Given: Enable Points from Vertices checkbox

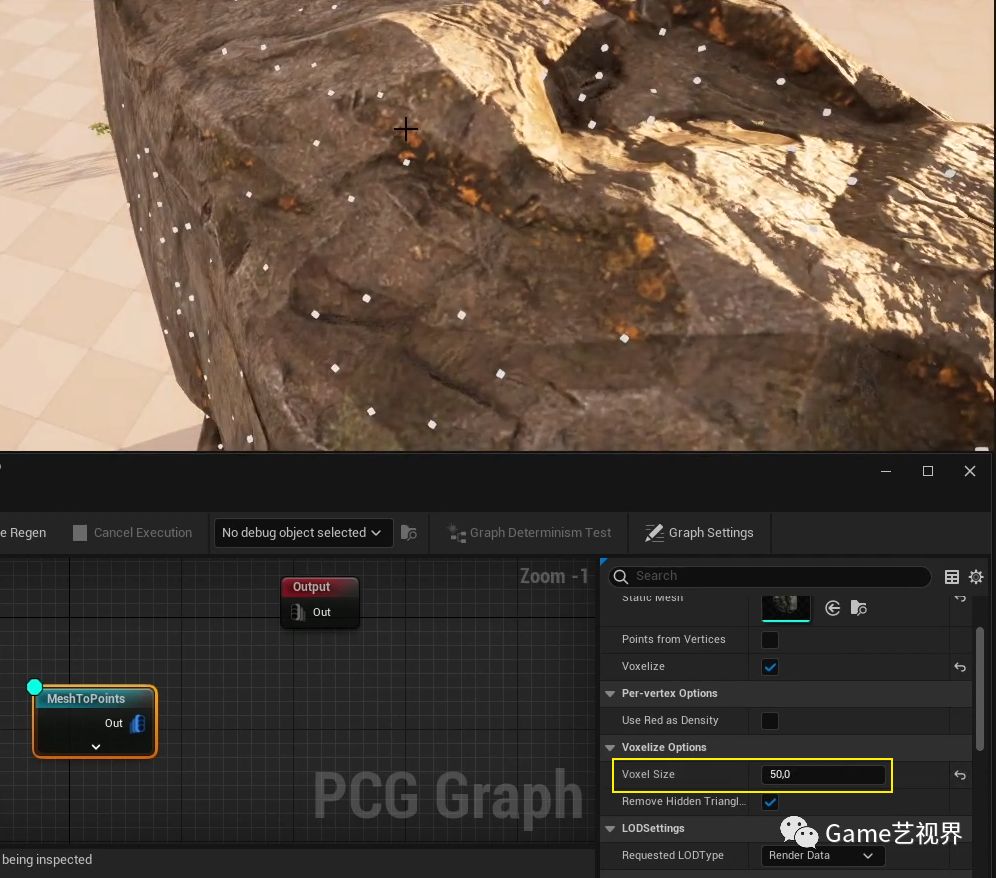Looking at the screenshot, I should click(x=770, y=640).
